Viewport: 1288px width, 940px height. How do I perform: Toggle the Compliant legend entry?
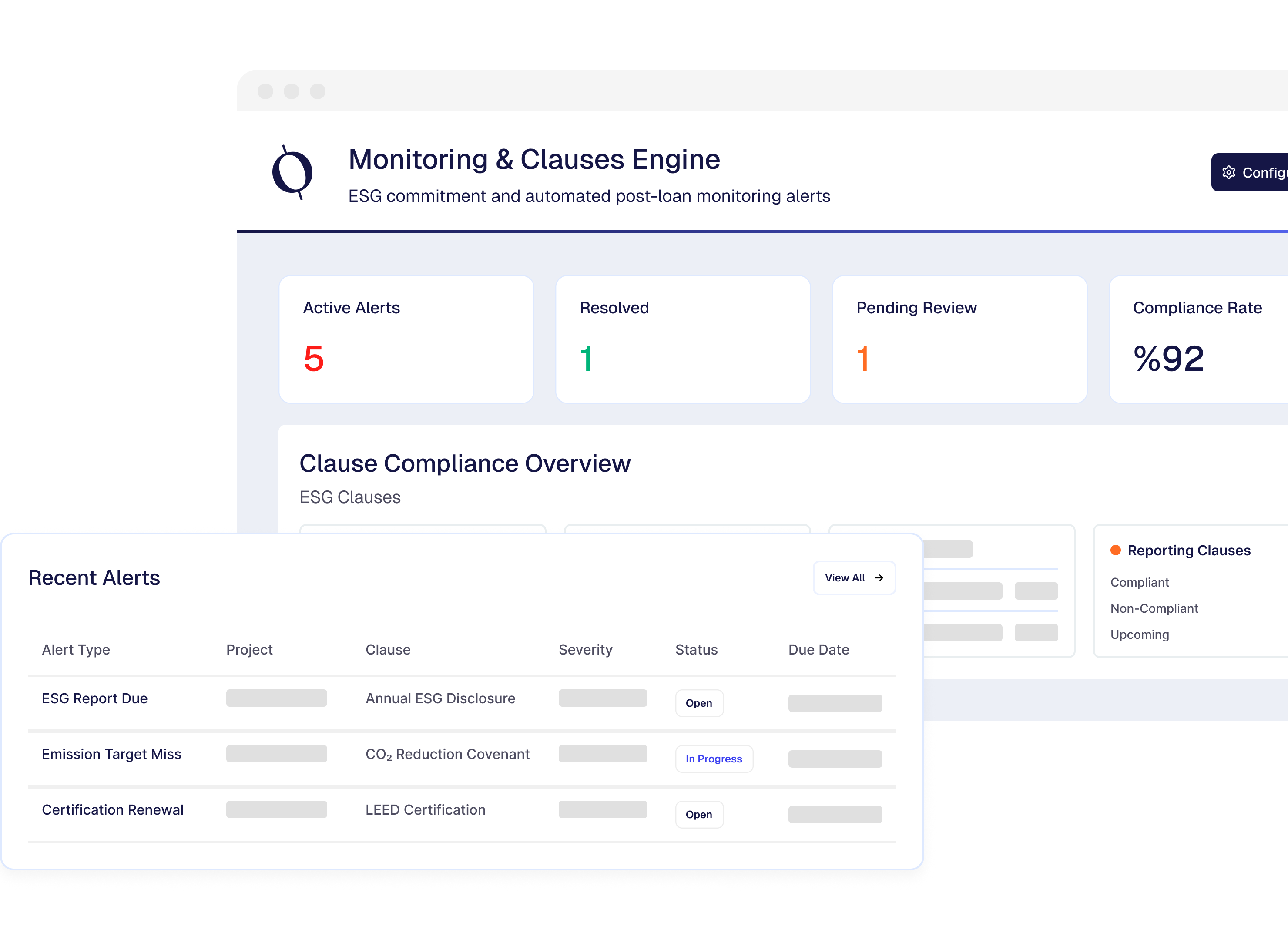(1140, 581)
